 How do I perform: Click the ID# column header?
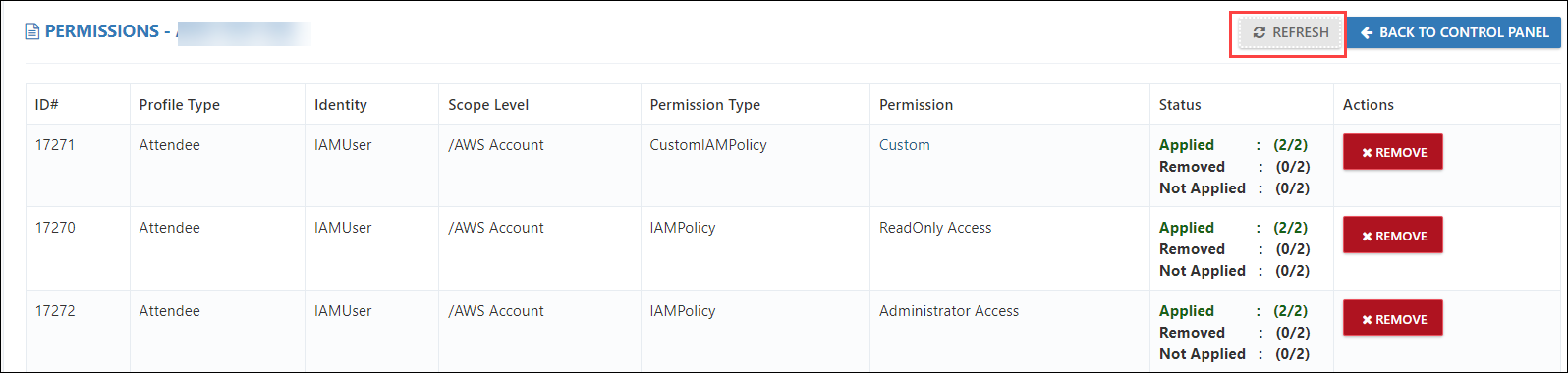click(x=46, y=105)
